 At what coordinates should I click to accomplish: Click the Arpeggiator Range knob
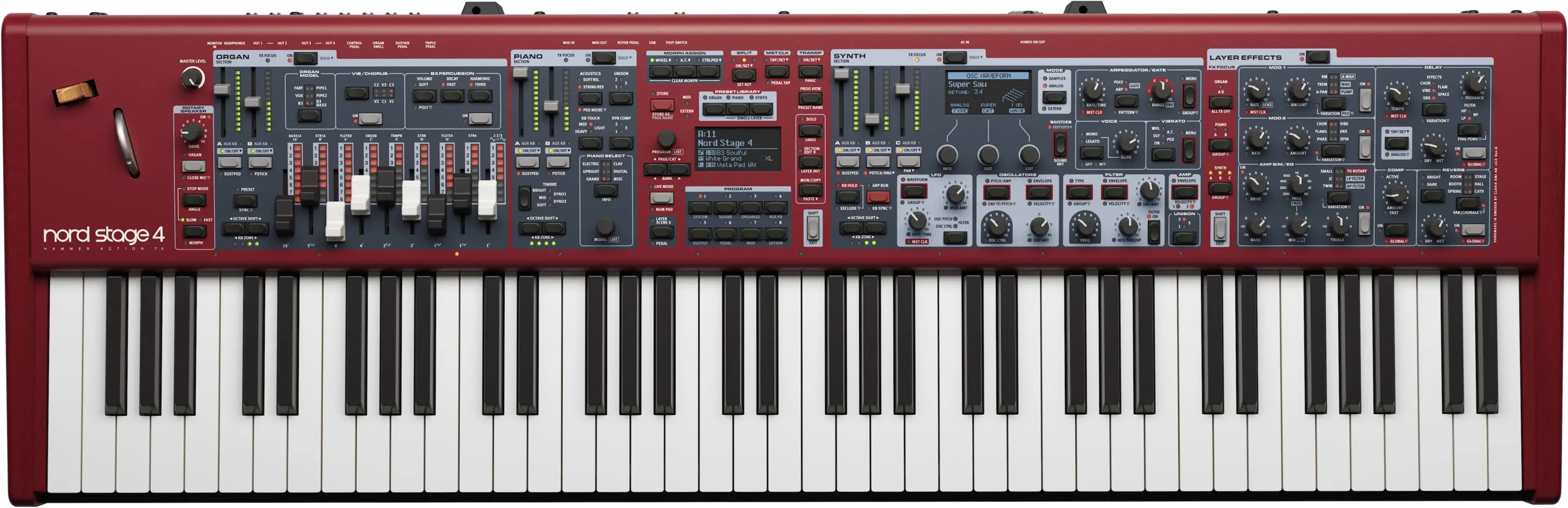(1161, 90)
